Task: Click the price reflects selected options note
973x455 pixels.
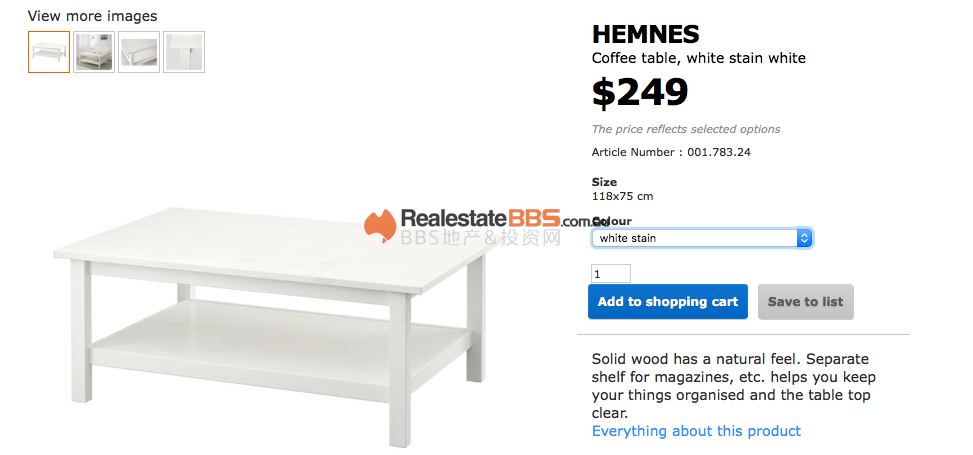Action: pyautogui.click(x=686, y=129)
